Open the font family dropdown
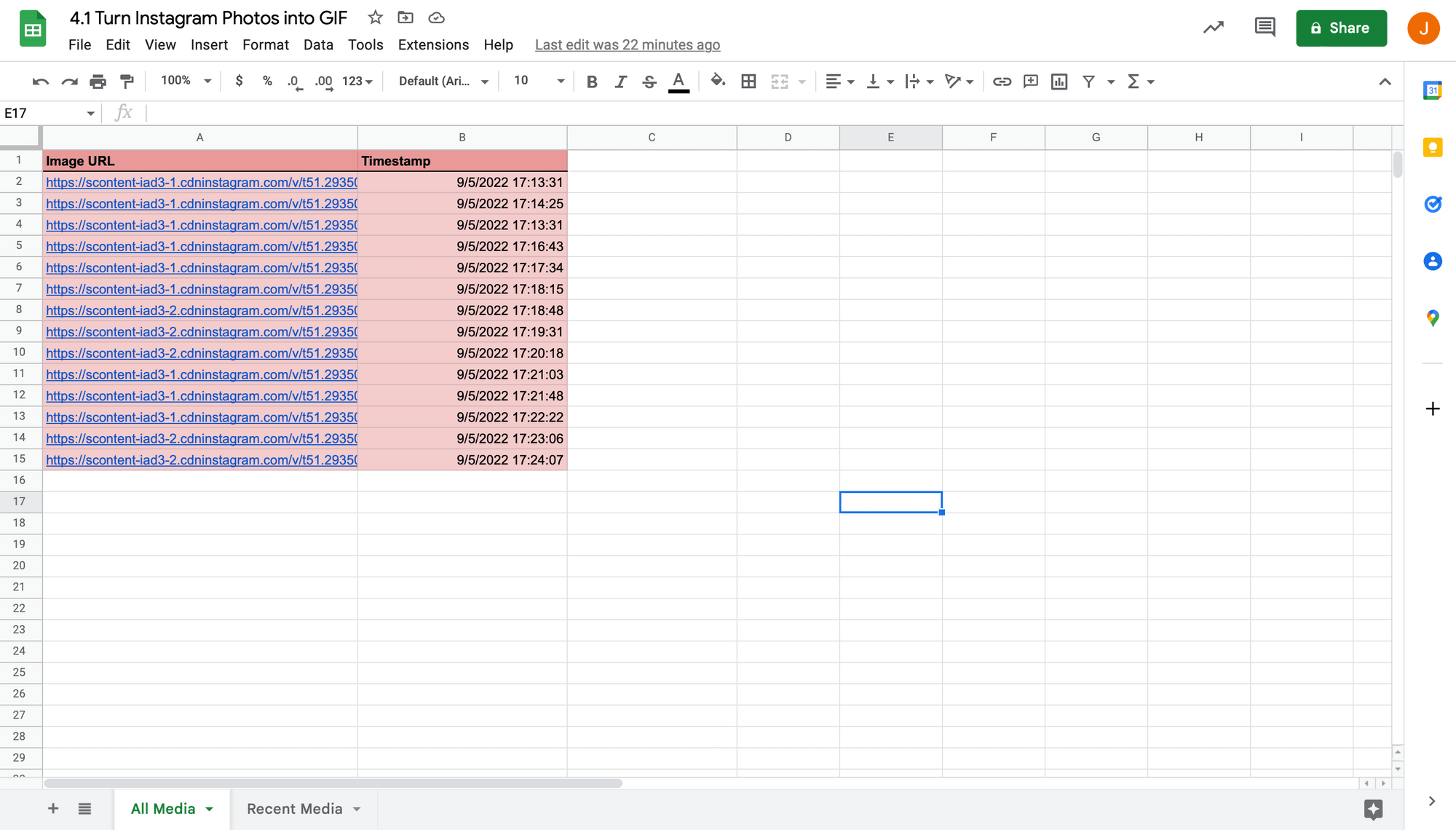 tap(440, 82)
